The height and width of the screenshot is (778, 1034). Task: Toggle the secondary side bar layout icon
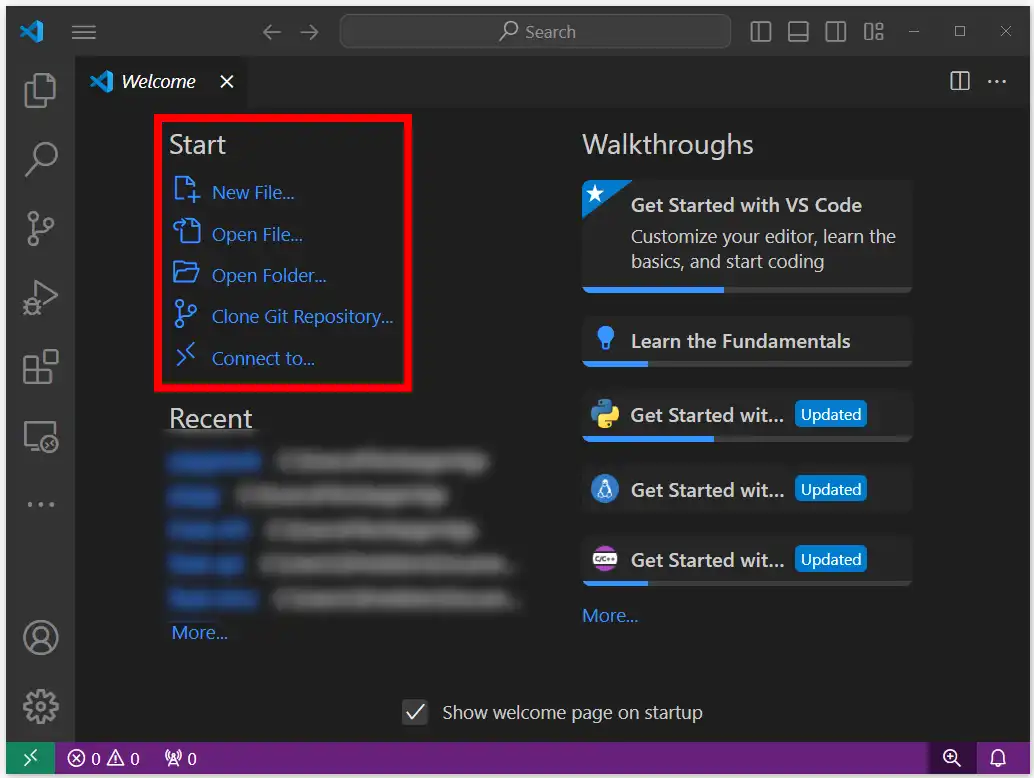tap(836, 31)
